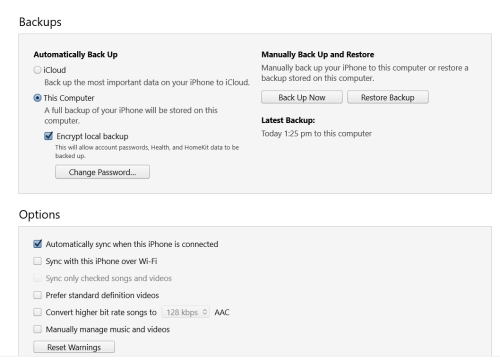Click the Reset Warnings button
500x362 pixels.
click(74, 347)
